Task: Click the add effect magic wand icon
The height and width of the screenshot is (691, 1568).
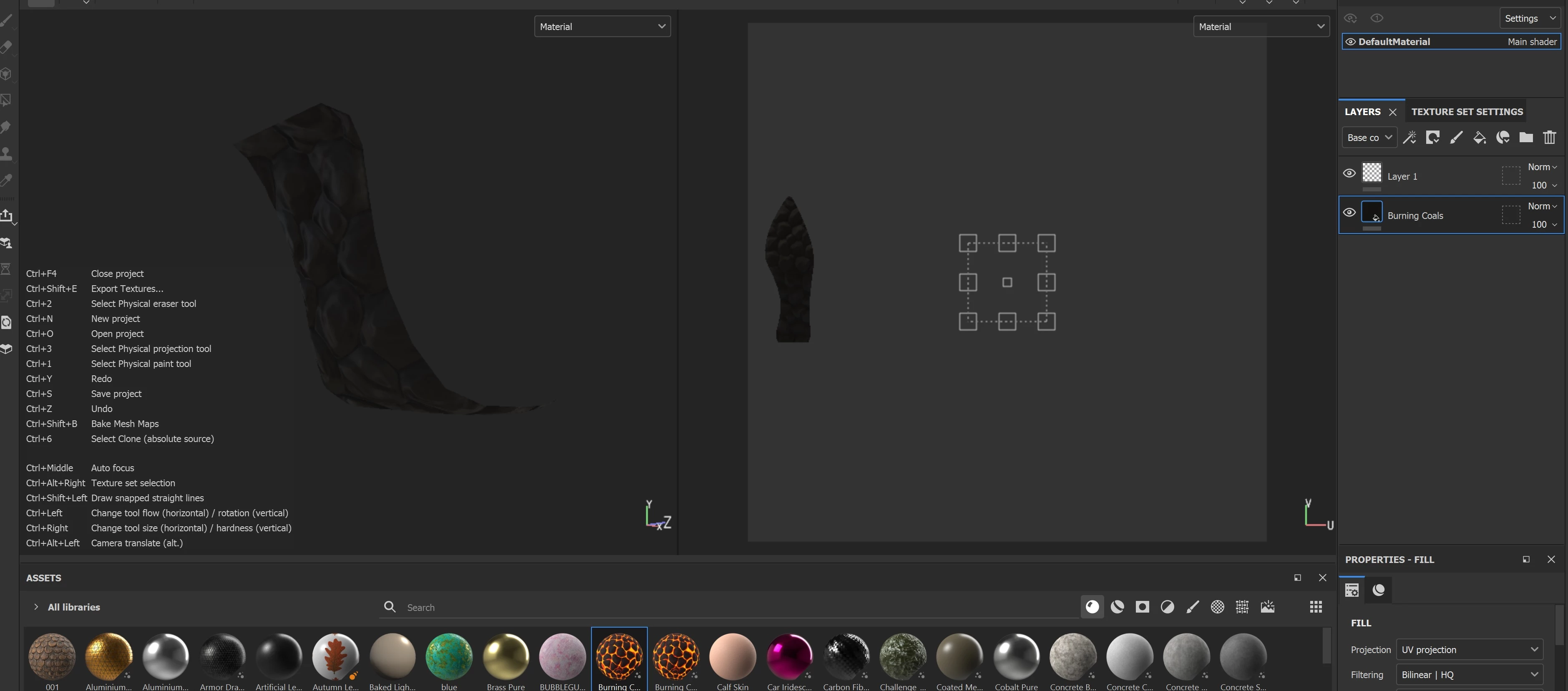Action: point(1409,138)
